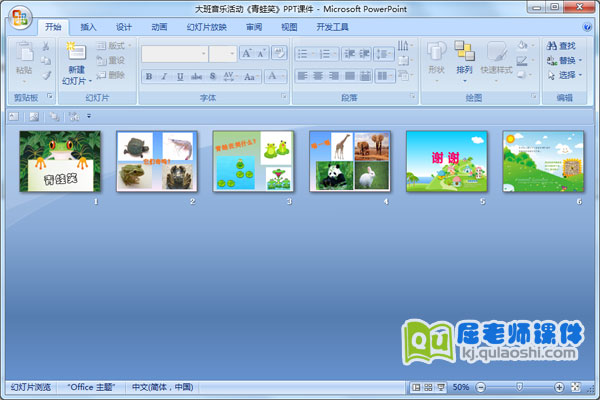Screen dimensions: 600x400
Task: Toggle Bold formatting
Action: coord(149,77)
